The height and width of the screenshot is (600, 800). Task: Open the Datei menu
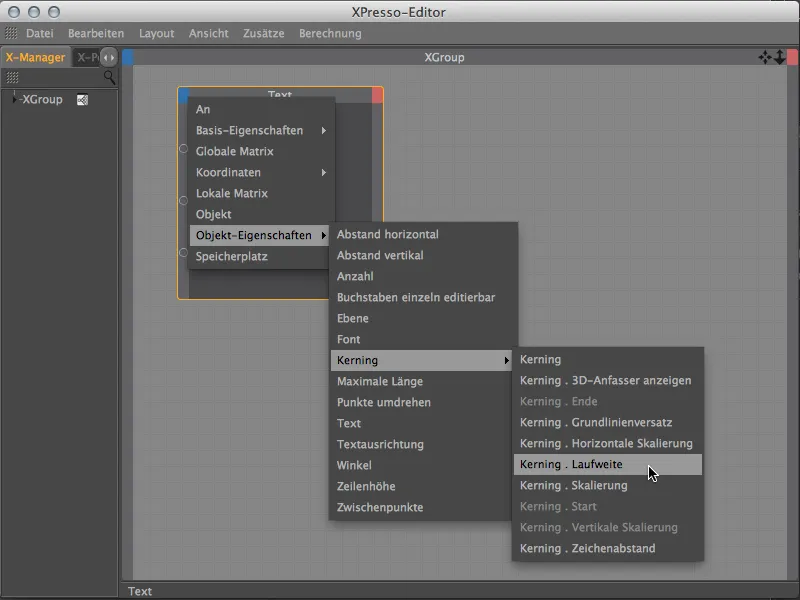coord(40,33)
